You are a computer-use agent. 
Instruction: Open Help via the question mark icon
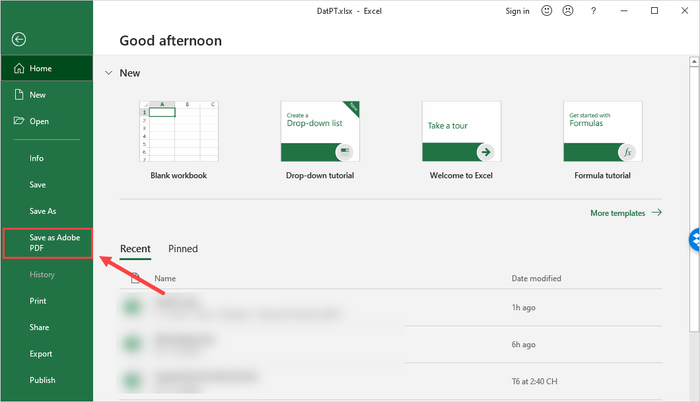593,11
